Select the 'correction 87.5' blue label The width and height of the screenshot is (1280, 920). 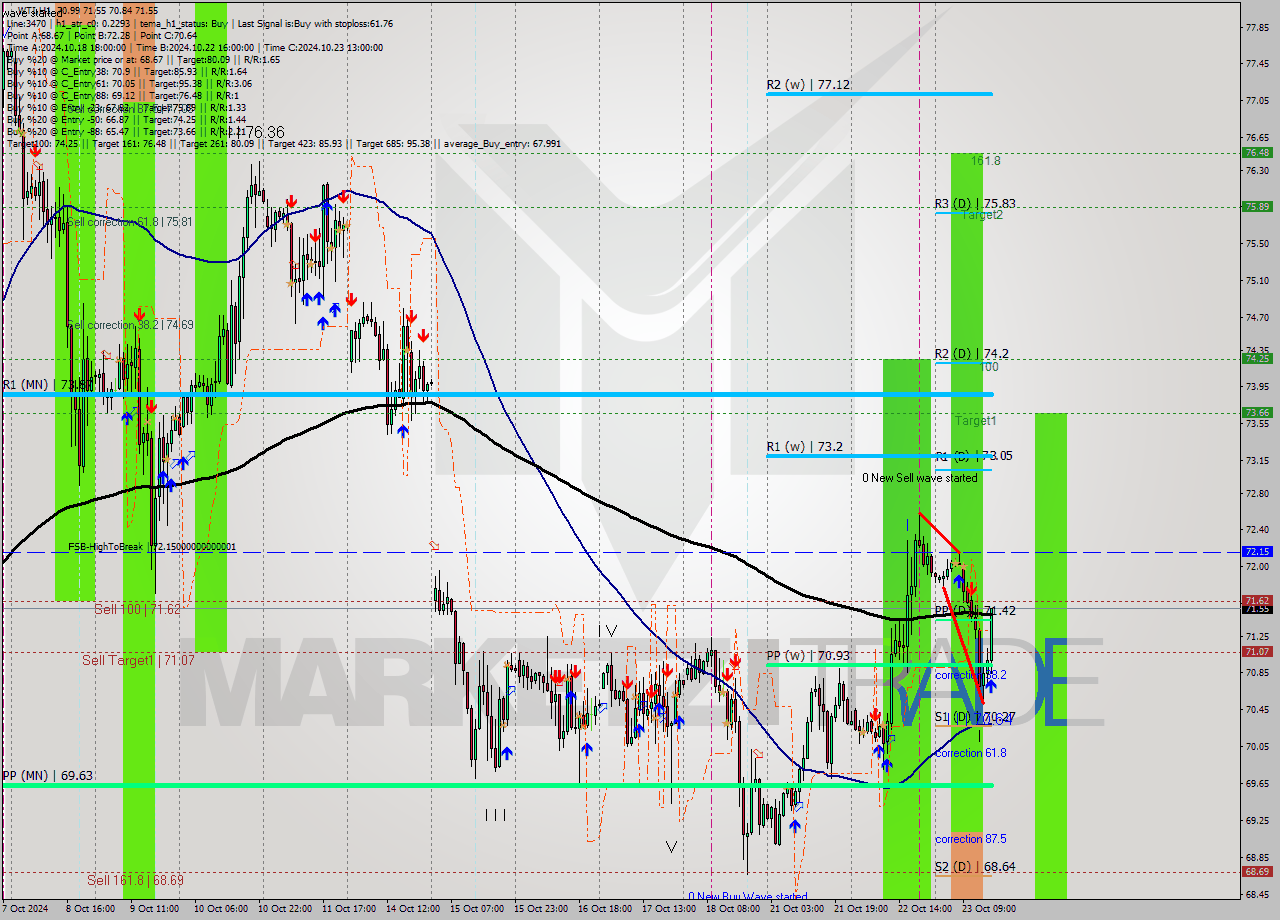pyautogui.click(x=971, y=839)
